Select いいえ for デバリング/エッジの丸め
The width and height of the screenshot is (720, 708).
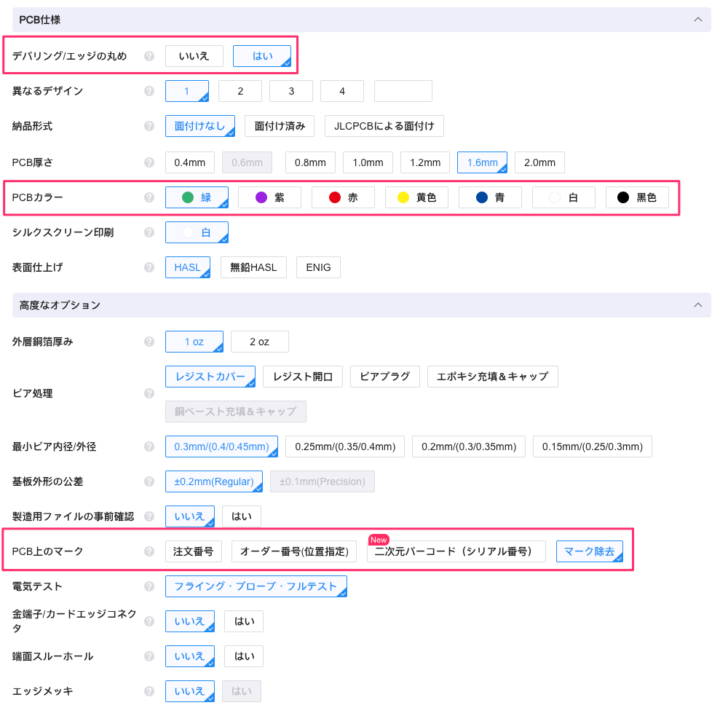[194, 57]
